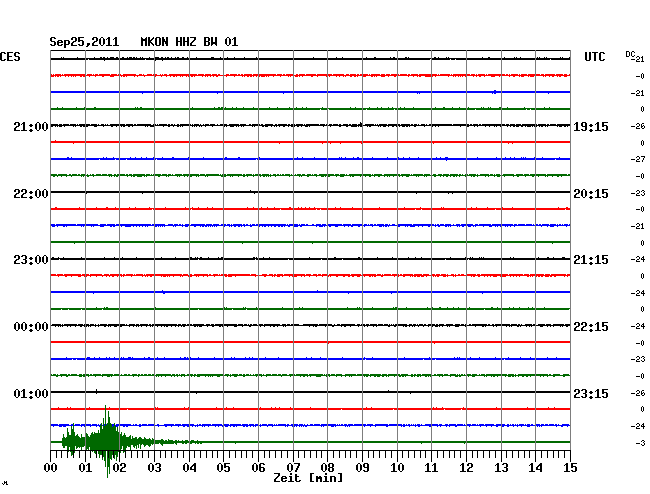This screenshot has height=494, width=650.
Task: Select minute marker 07 on time axis
Action: click(293, 468)
